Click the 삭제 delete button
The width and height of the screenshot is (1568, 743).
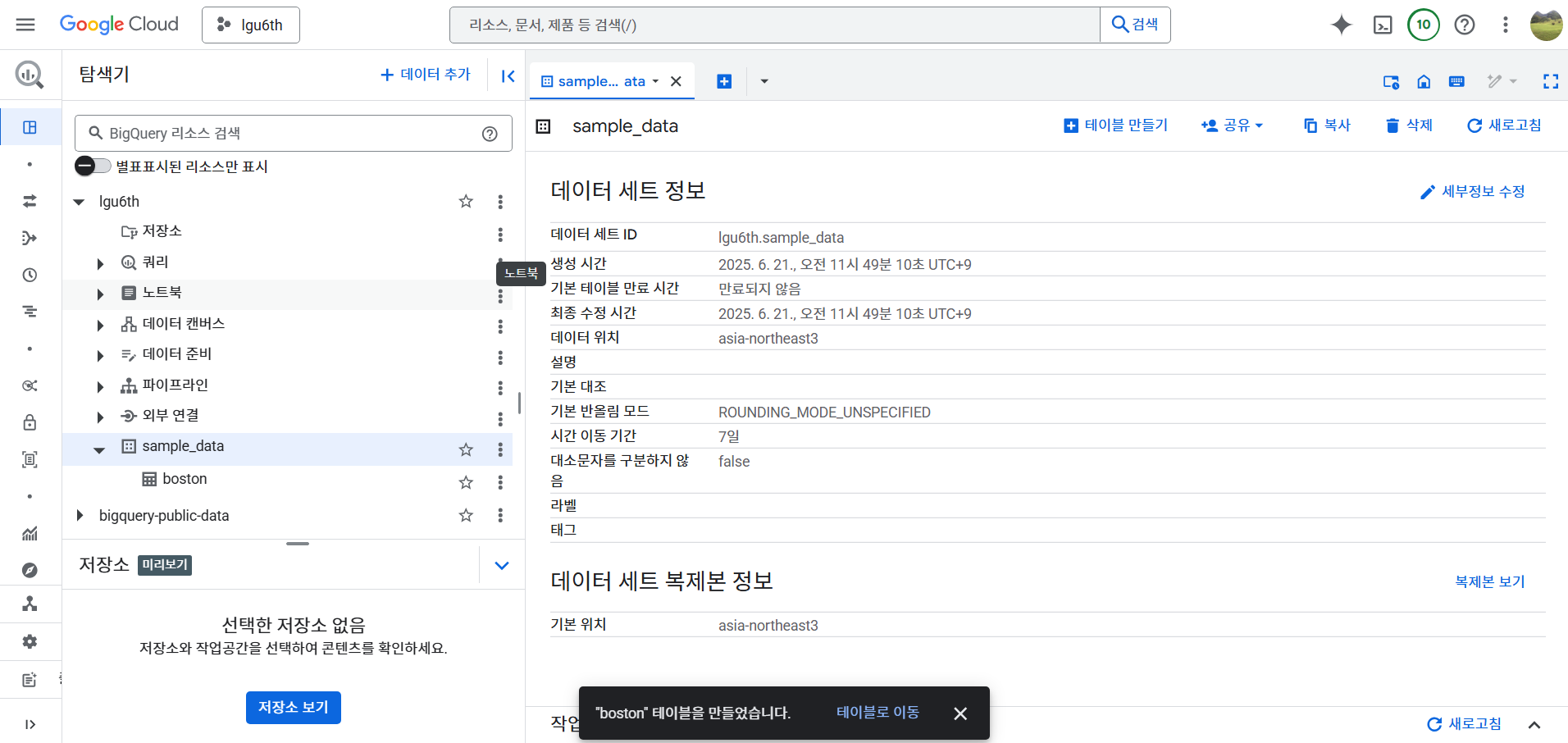pyautogui.click(x=1409, y=125)
